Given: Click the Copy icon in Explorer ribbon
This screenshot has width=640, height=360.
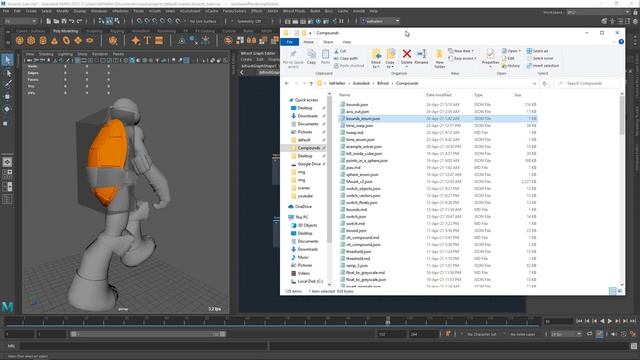Looking at the screenshot, I should coord(311,56).
